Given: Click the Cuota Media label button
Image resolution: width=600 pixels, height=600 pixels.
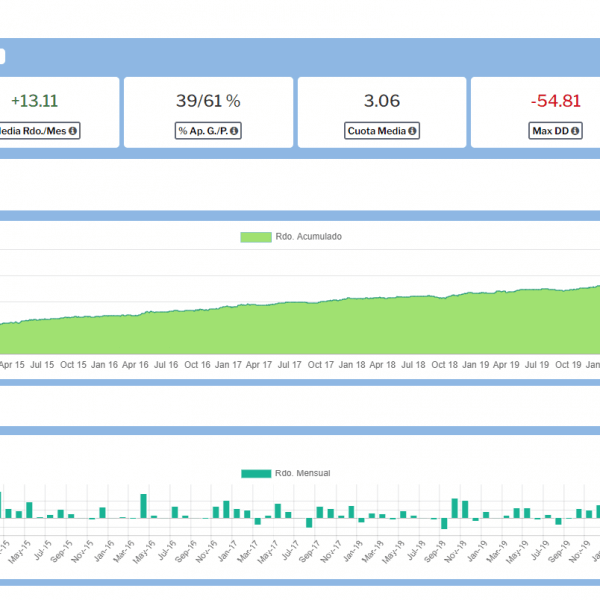Looking at the screenshot, I should point(382,131).
